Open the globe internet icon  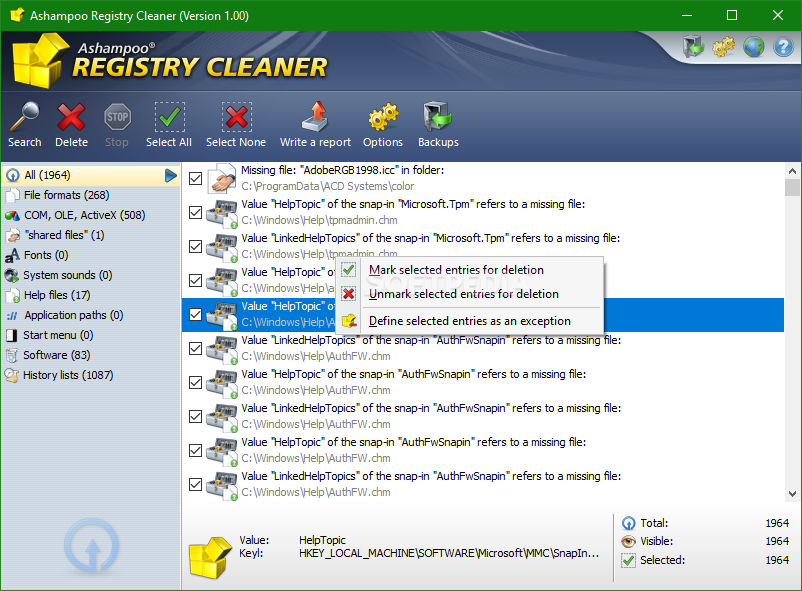(x=754, y=47)
